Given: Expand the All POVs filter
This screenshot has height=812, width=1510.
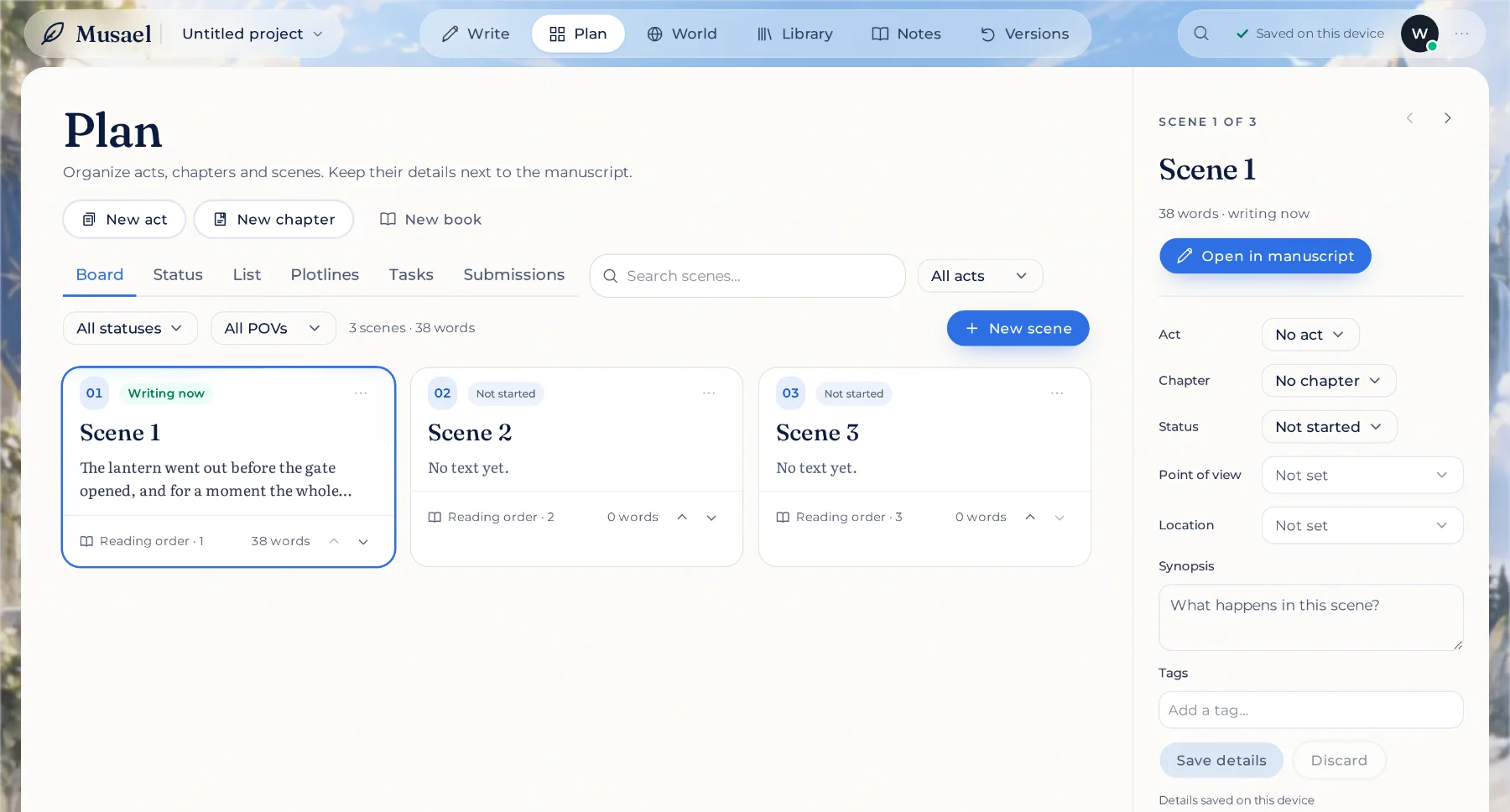Looking at the screenshot, I should point(273,328).
